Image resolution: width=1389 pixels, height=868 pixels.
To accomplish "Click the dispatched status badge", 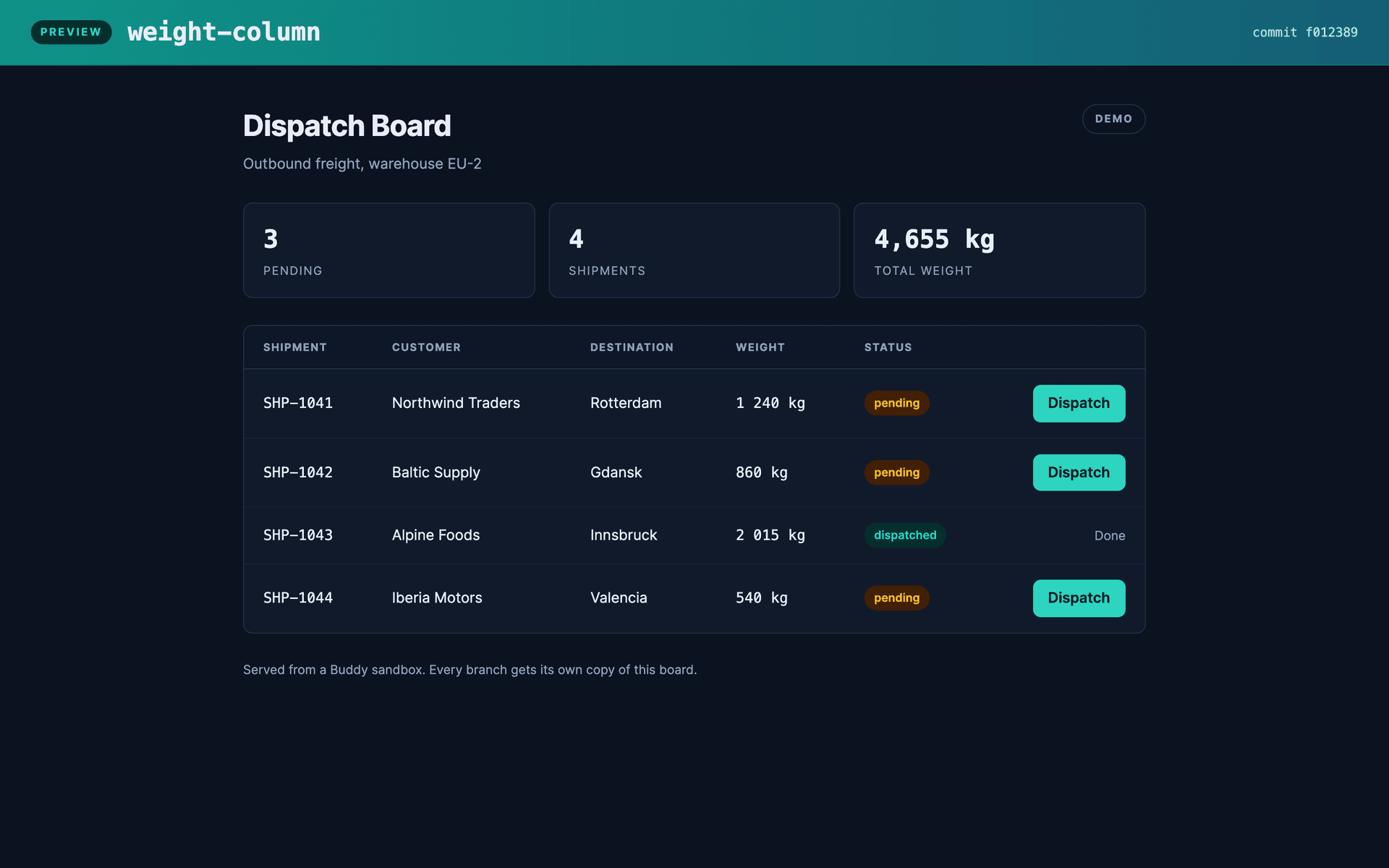I will (x=905, y=535).
